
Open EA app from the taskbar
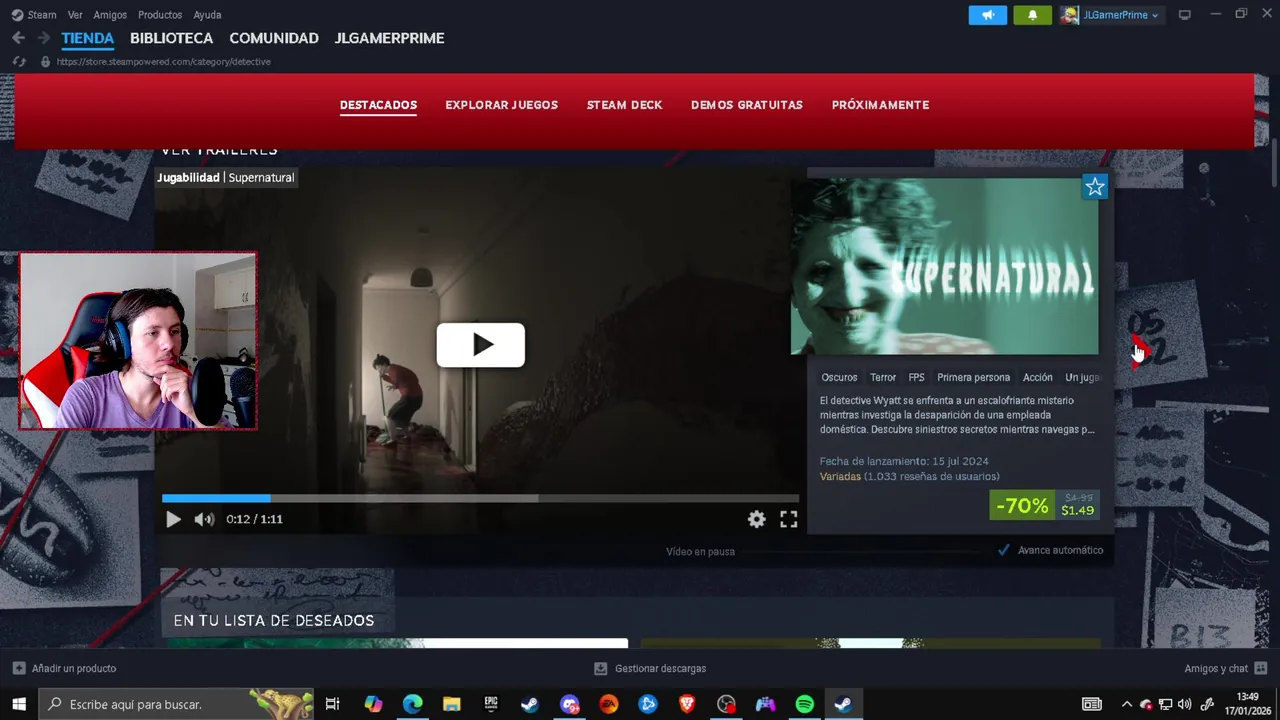608,704
